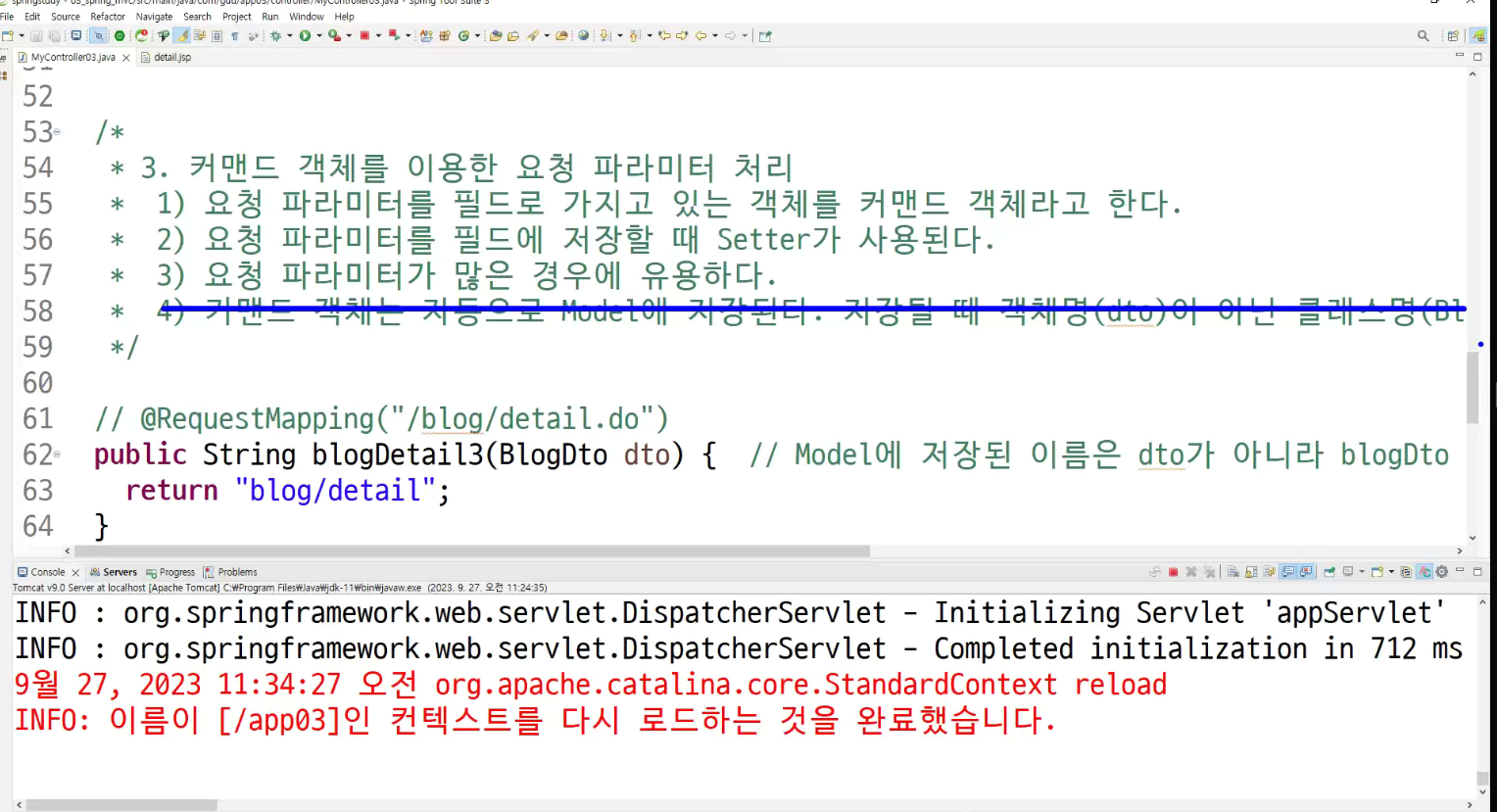The height and width of the screenshot is (812, 1497).
Task: Toggle Show Console on standard error change
Action: pos(1306,572)
